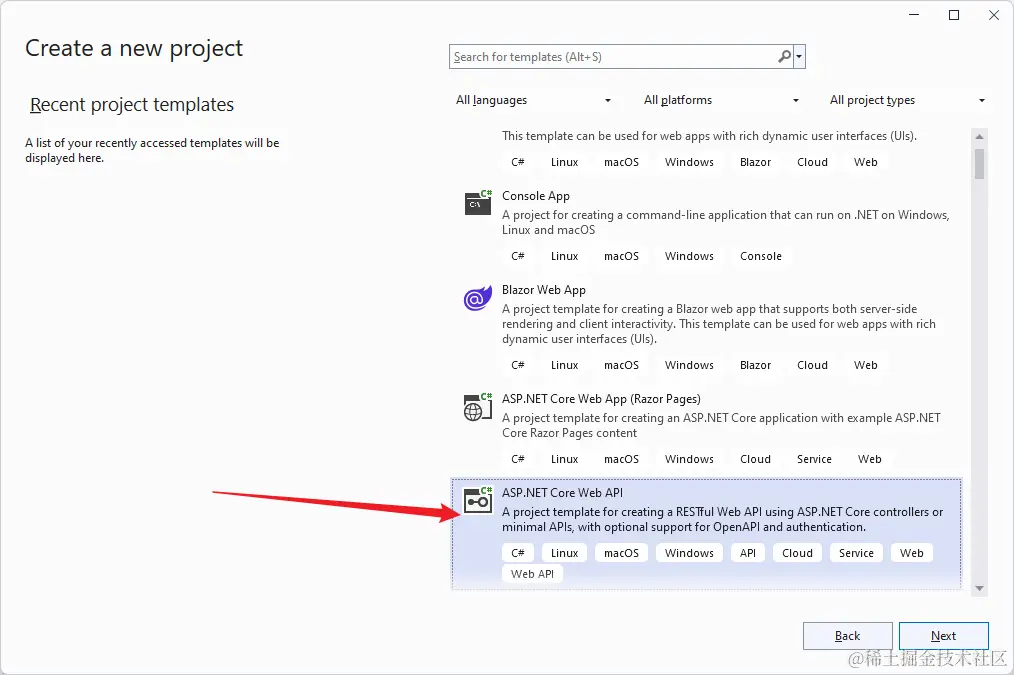
Task: Click the Console App description text
Action: [726, 222]
